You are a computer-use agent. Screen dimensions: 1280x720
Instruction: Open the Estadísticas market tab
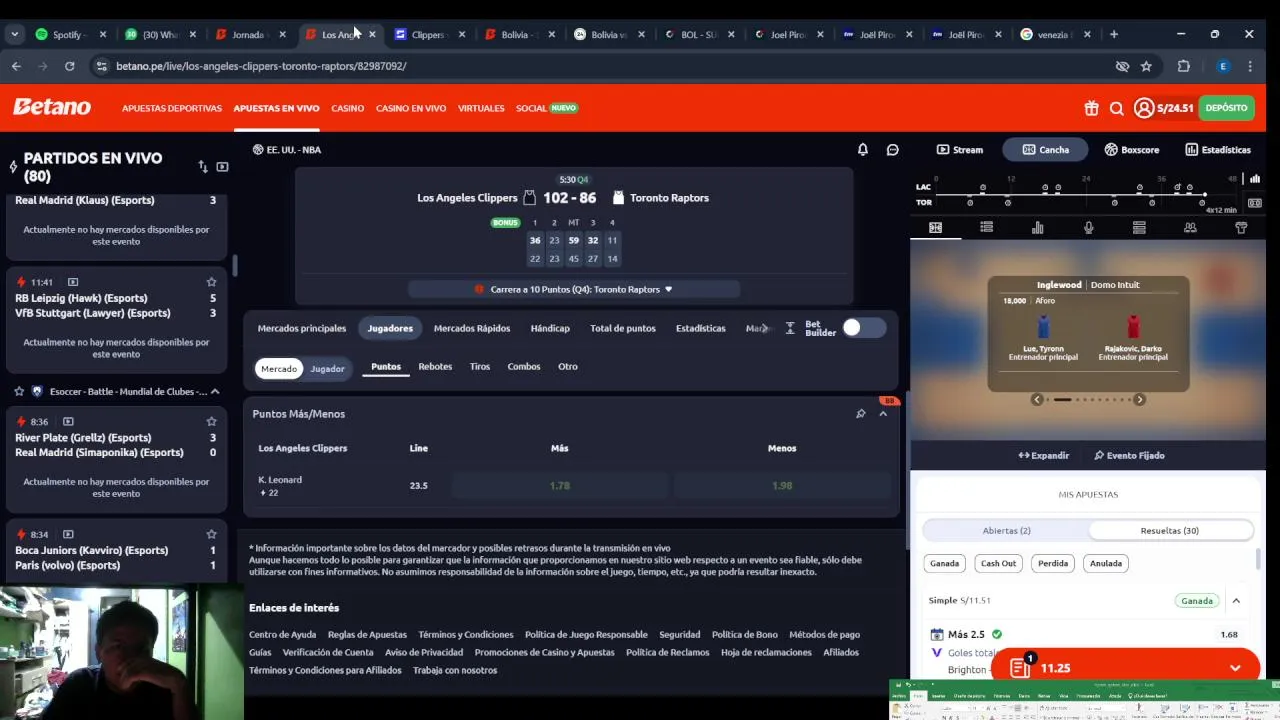click(x=701, y=329)
